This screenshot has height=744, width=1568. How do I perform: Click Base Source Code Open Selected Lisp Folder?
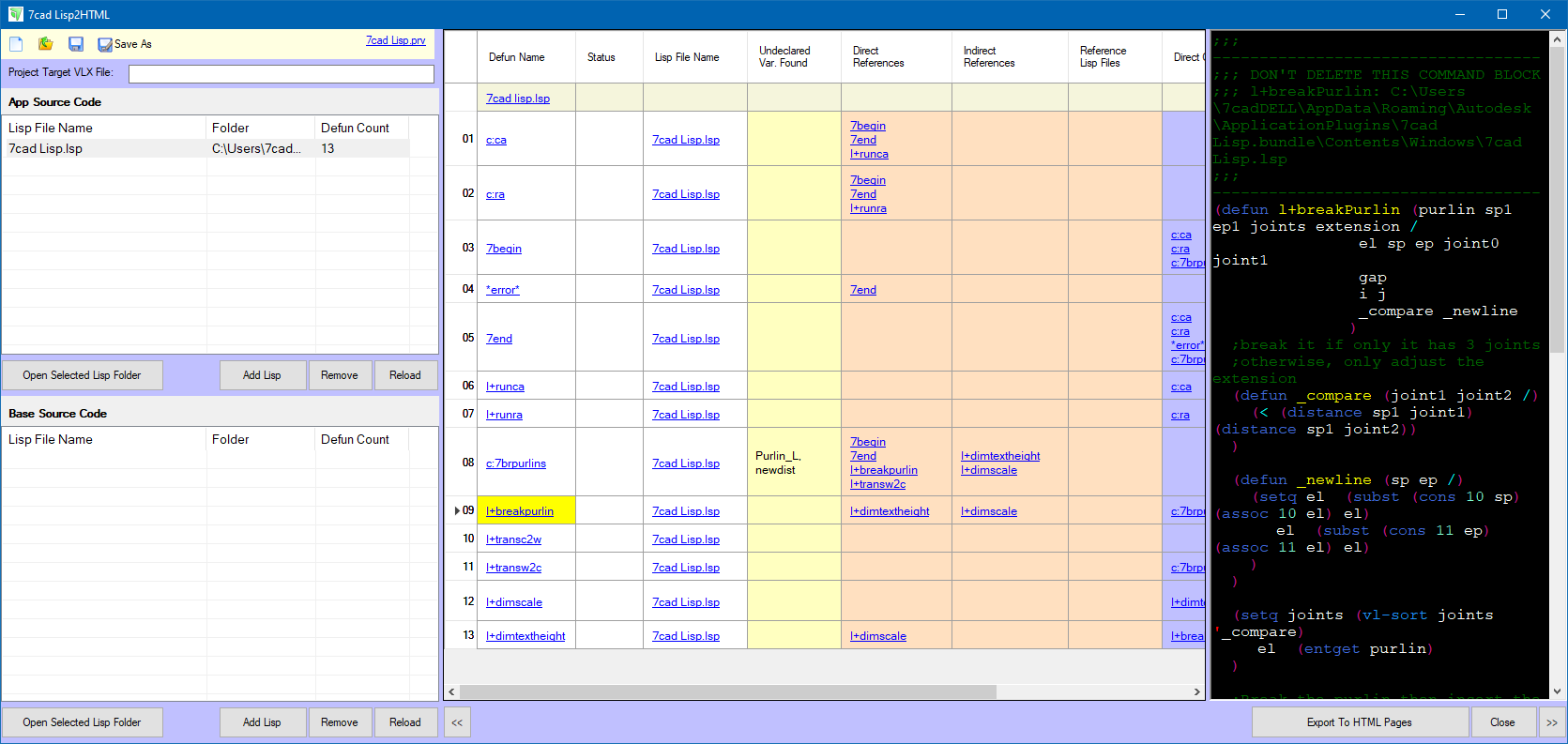pos(82,722)
